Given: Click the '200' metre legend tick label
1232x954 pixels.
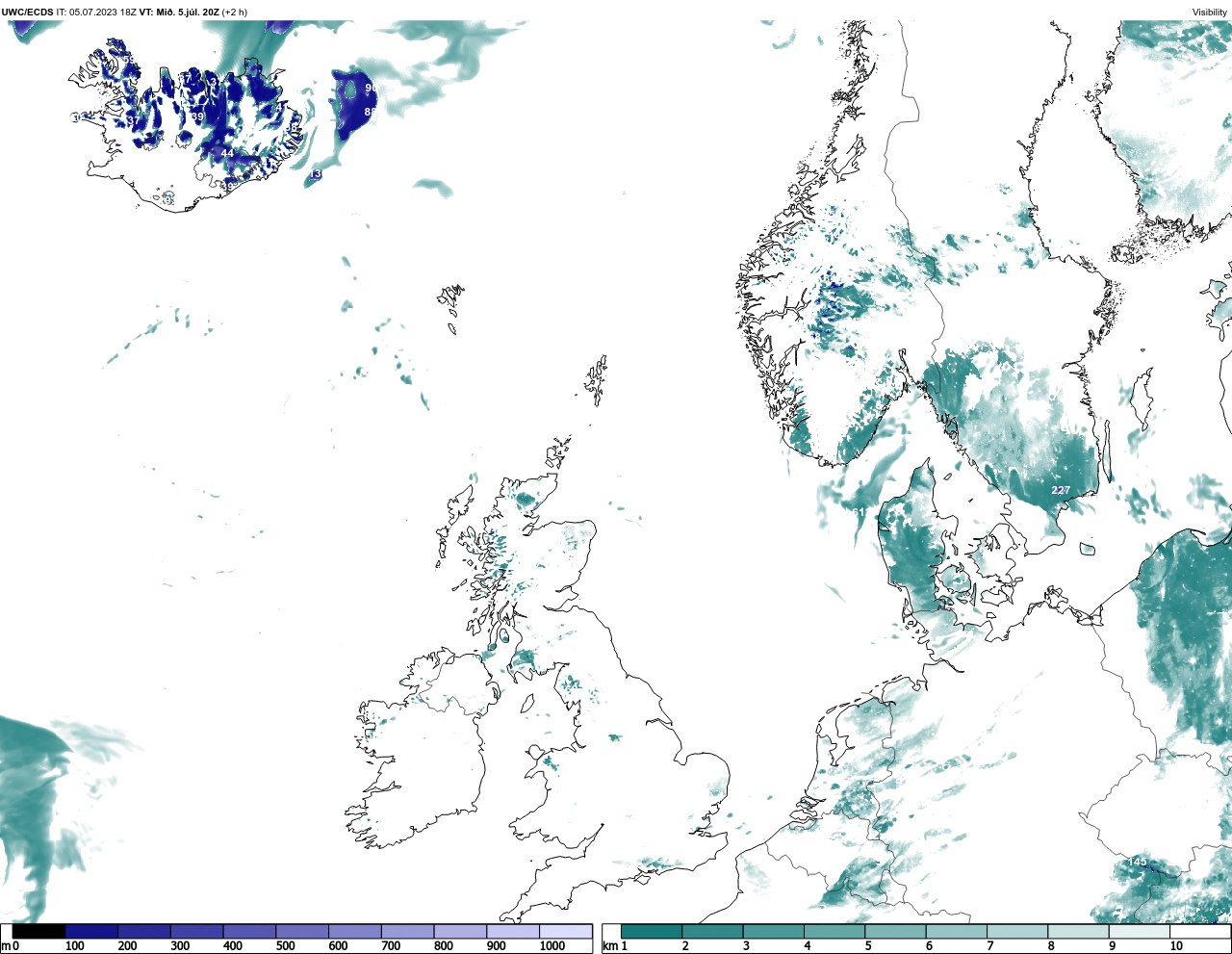Looking at the screenshot, I should [x=127, y=946].
